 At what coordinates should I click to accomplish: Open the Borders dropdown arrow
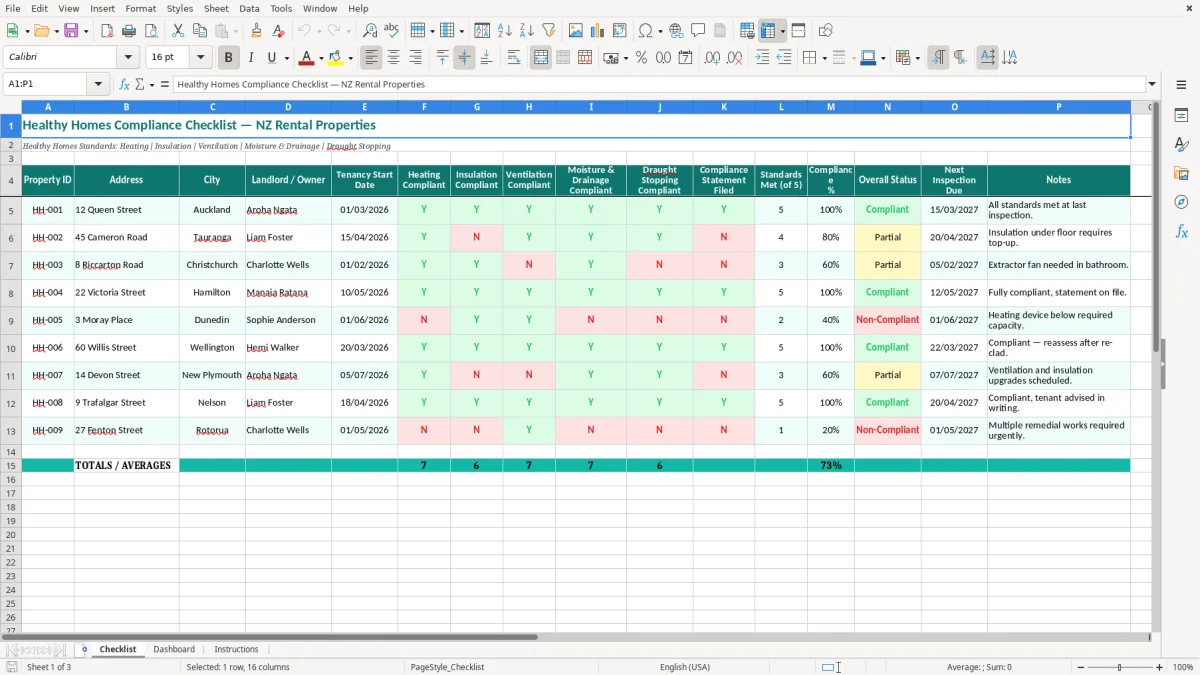click(x=823, y=58)
